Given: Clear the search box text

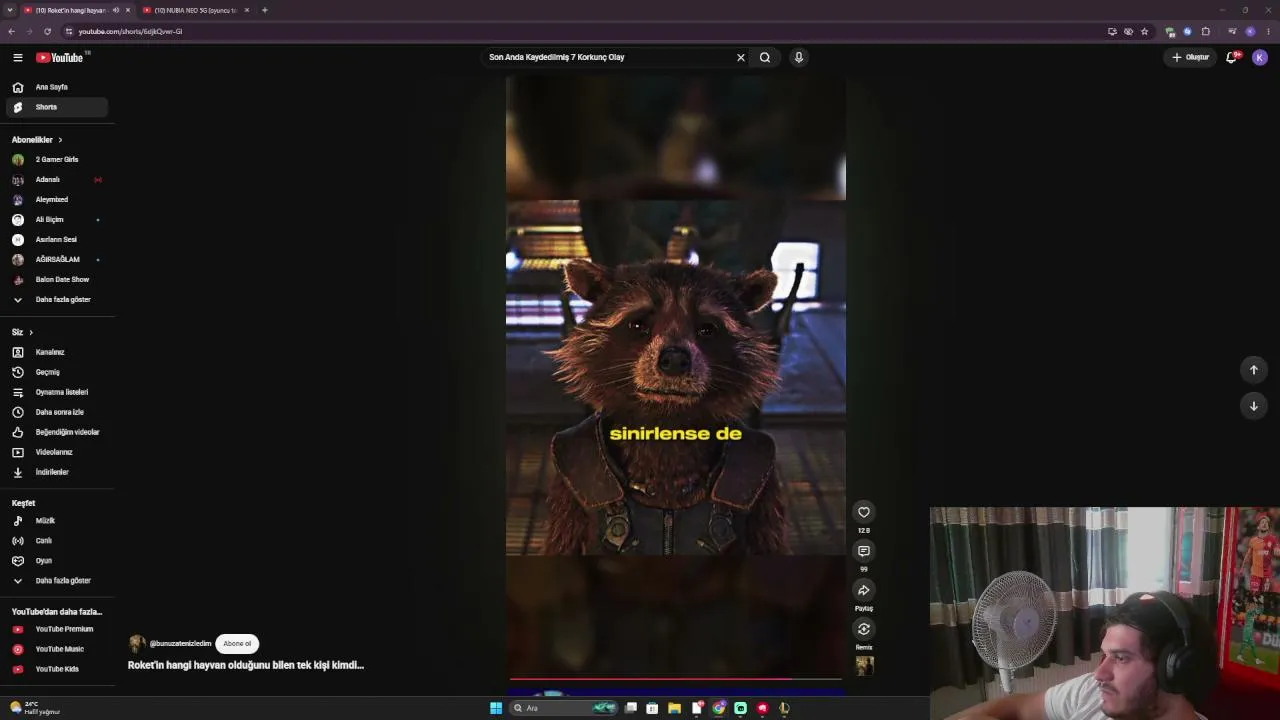Looking at the screenshot, I should (x=741, y=57).
